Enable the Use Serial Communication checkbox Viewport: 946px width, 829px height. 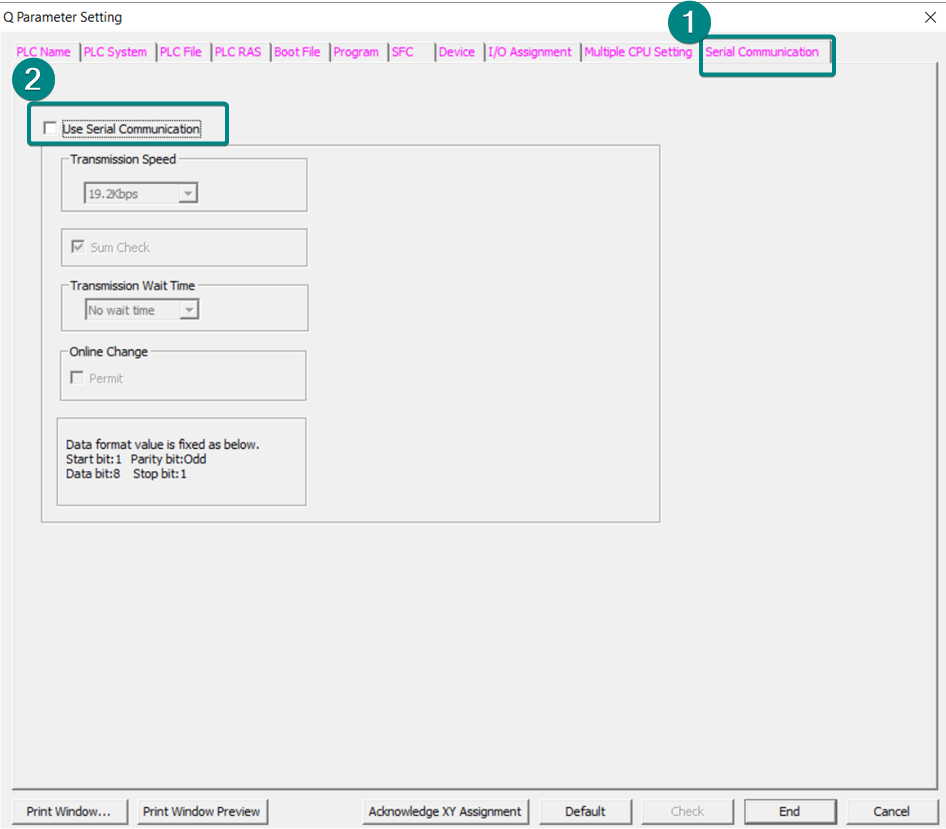(x=51, y=129)
